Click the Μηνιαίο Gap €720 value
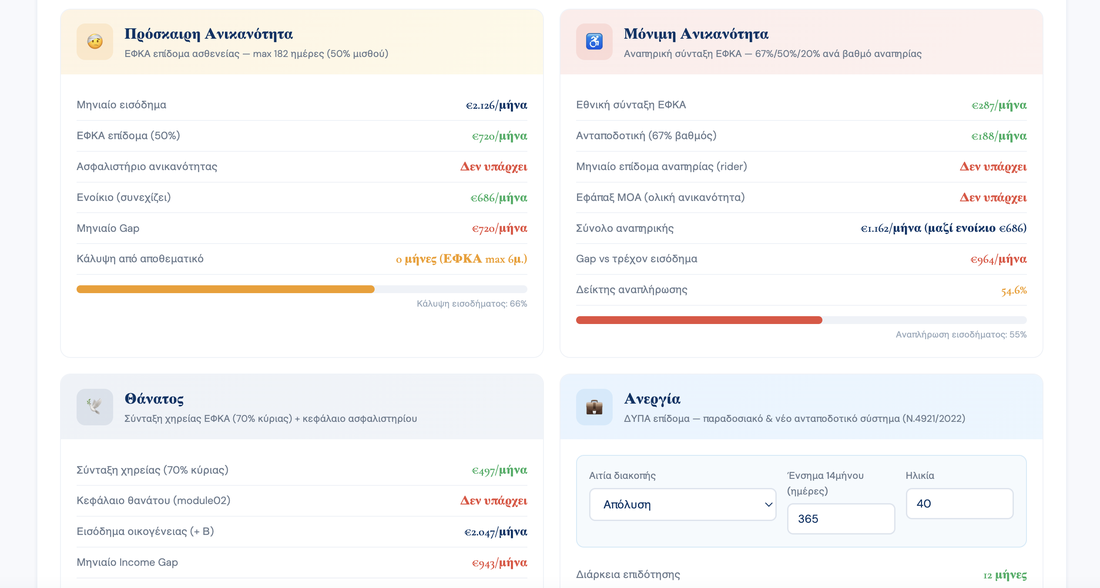The image size is (1100, 588). (499, 229)
